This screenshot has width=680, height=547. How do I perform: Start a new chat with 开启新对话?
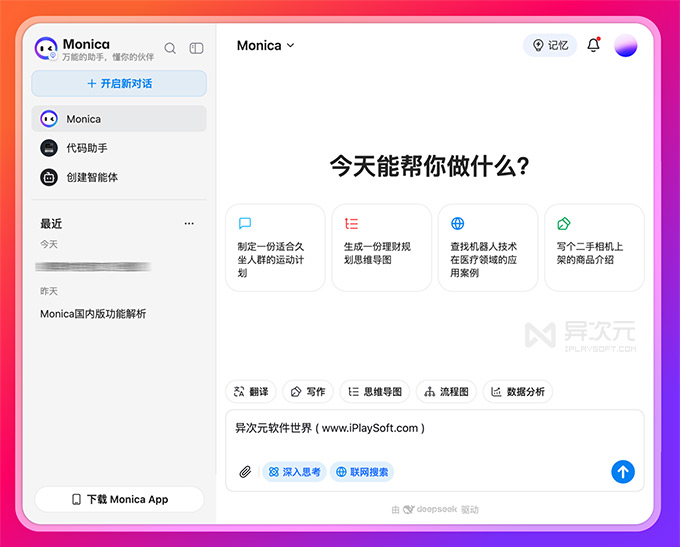119,83
